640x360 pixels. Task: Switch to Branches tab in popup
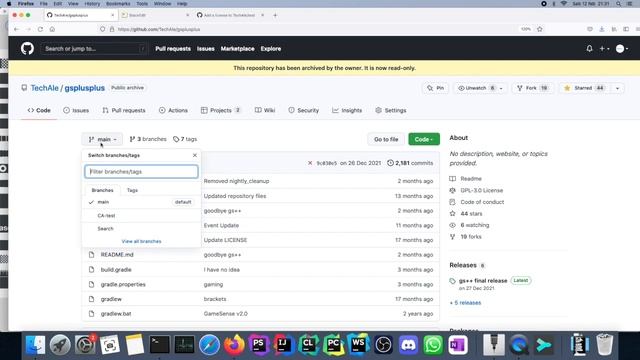[x=102, y=190]
